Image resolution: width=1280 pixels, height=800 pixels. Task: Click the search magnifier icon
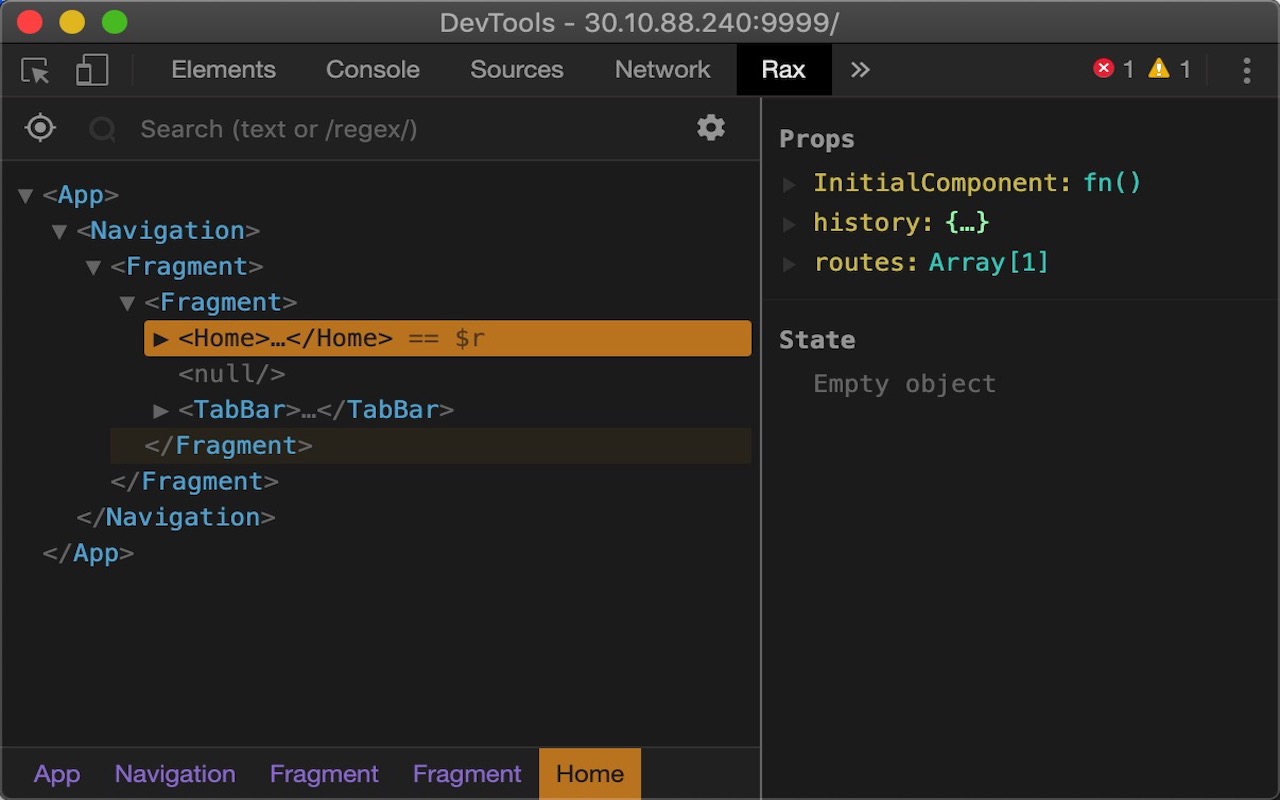(x=101, y=128)
